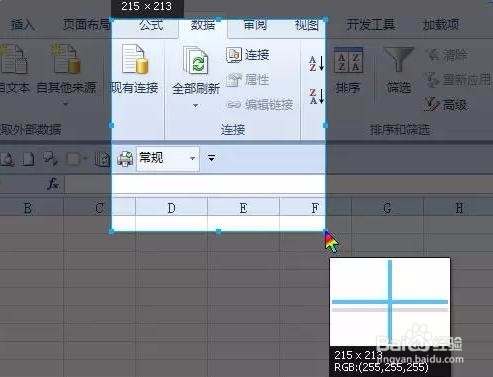This screenshot has width=493, height=377.
Task: Click the 属性 properties button
Action: (x=248, y=80)
